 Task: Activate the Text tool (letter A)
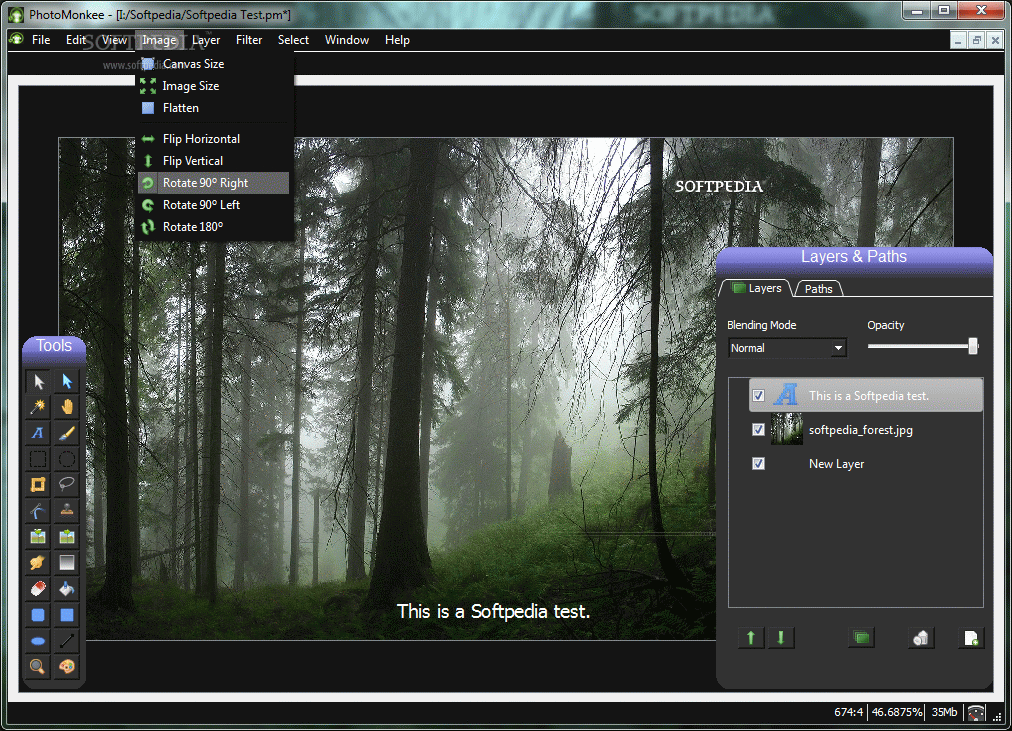point(38,433)
